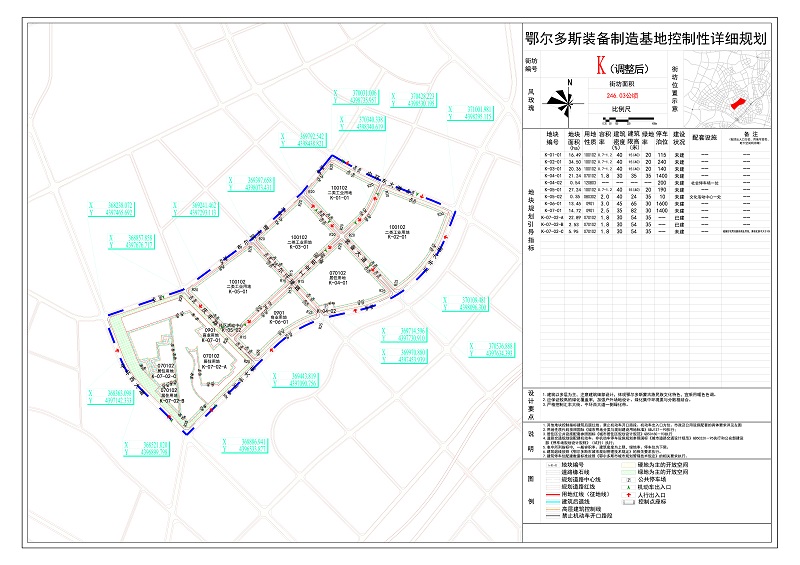Click the 建设状况 column header
Screen dimensions: 800x565
point(679,138)
